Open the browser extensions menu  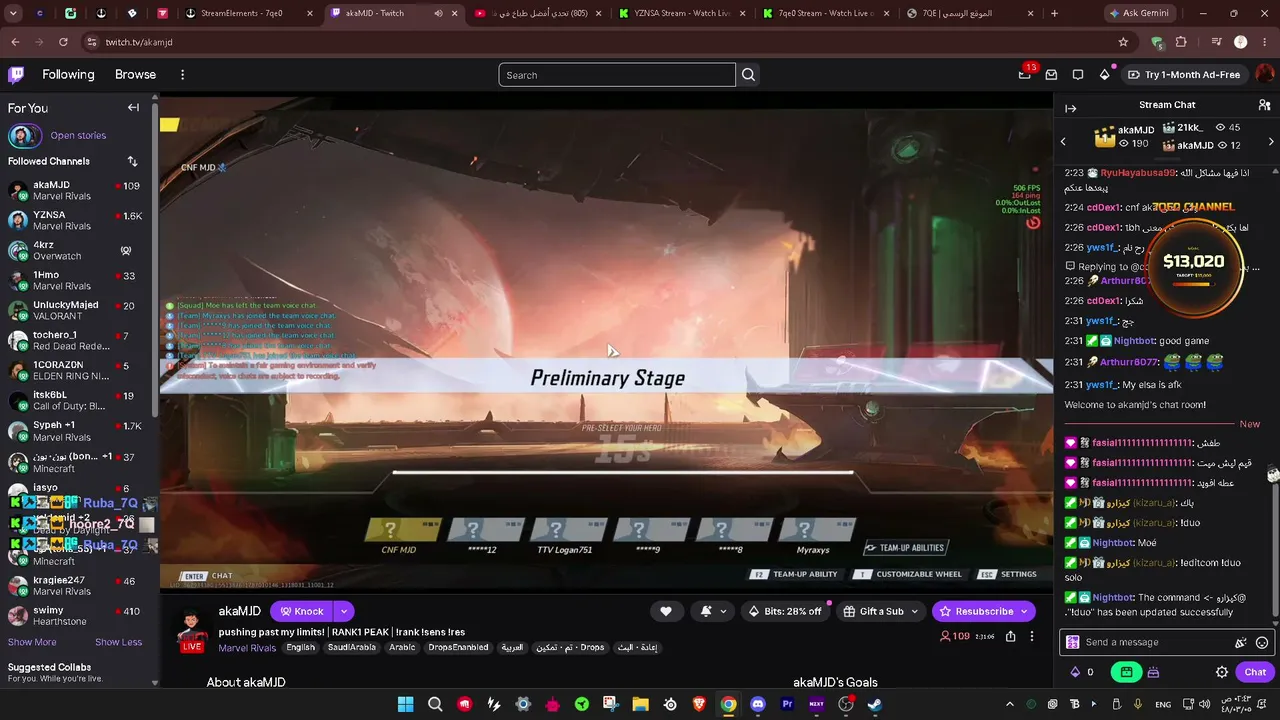click(1181, 42)
